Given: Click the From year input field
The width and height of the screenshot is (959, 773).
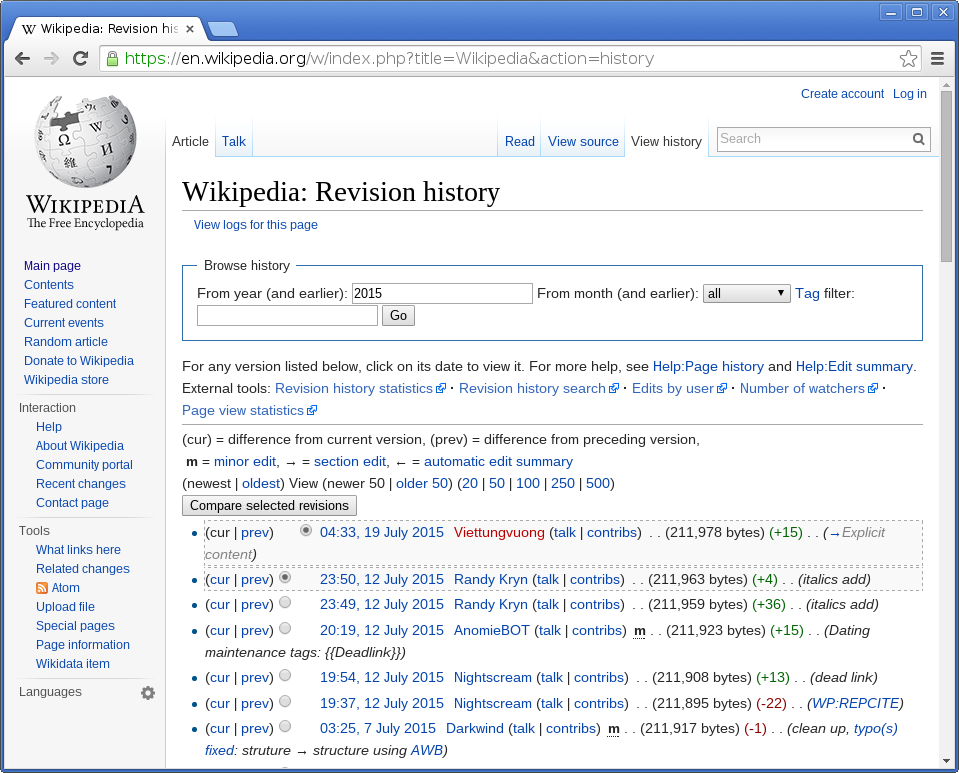Looking at the screenshot, I should point(441,293).
